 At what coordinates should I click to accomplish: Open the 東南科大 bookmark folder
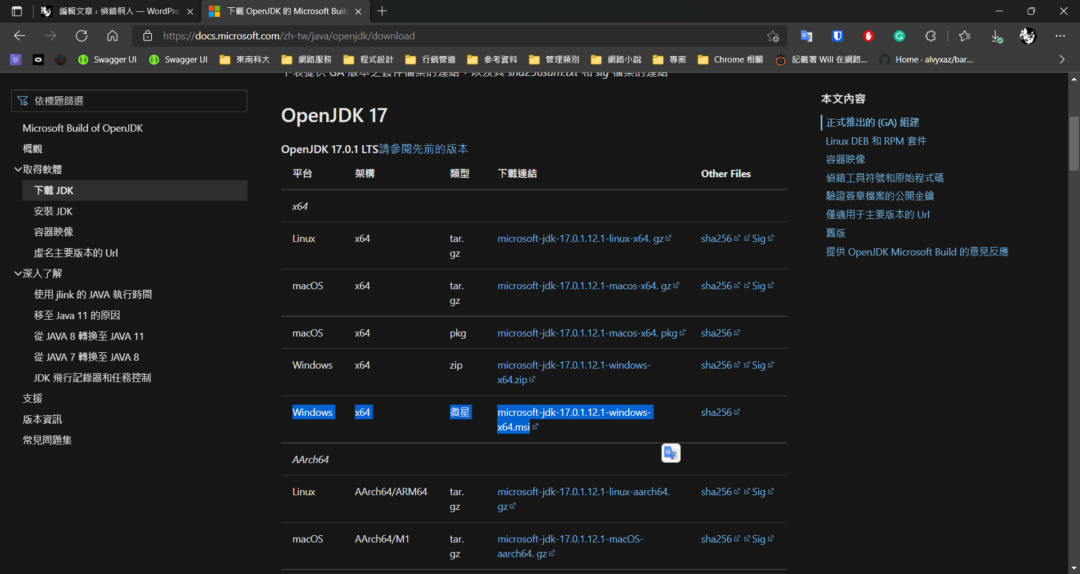[245, 60]
